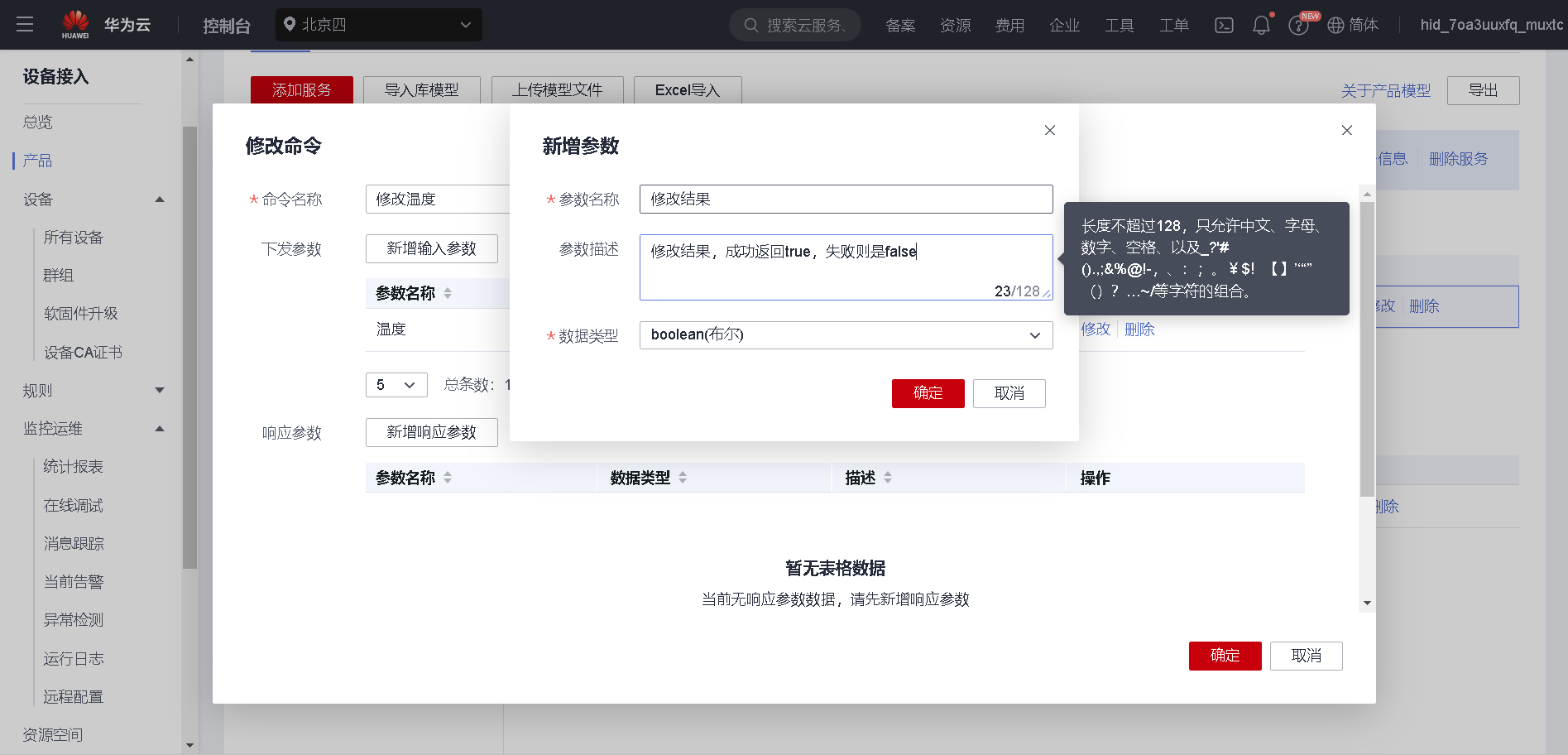
Task: Collapse the 设备 sidebar section
Action: (160, 200)
